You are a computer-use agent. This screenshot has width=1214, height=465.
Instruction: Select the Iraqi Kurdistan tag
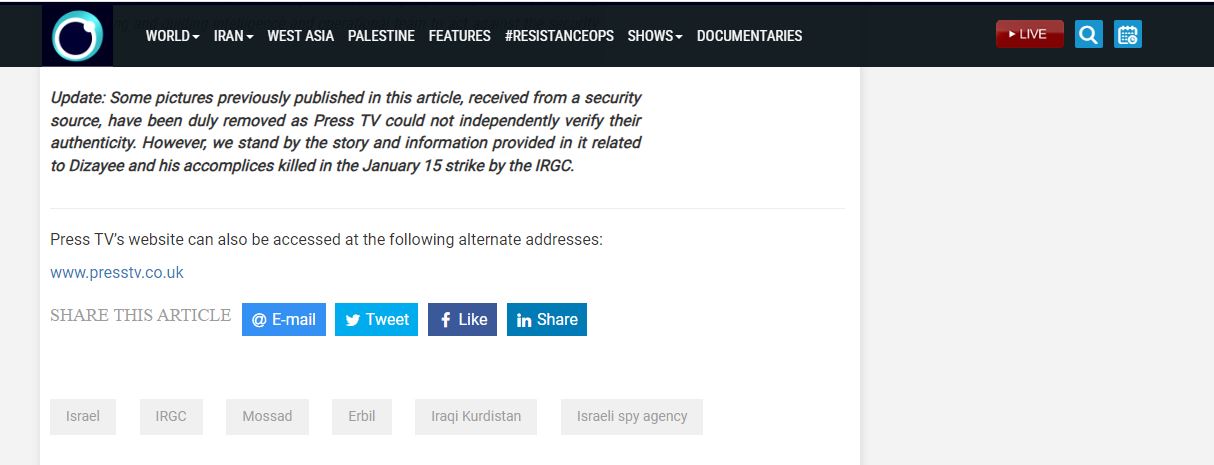pos(476,416)
